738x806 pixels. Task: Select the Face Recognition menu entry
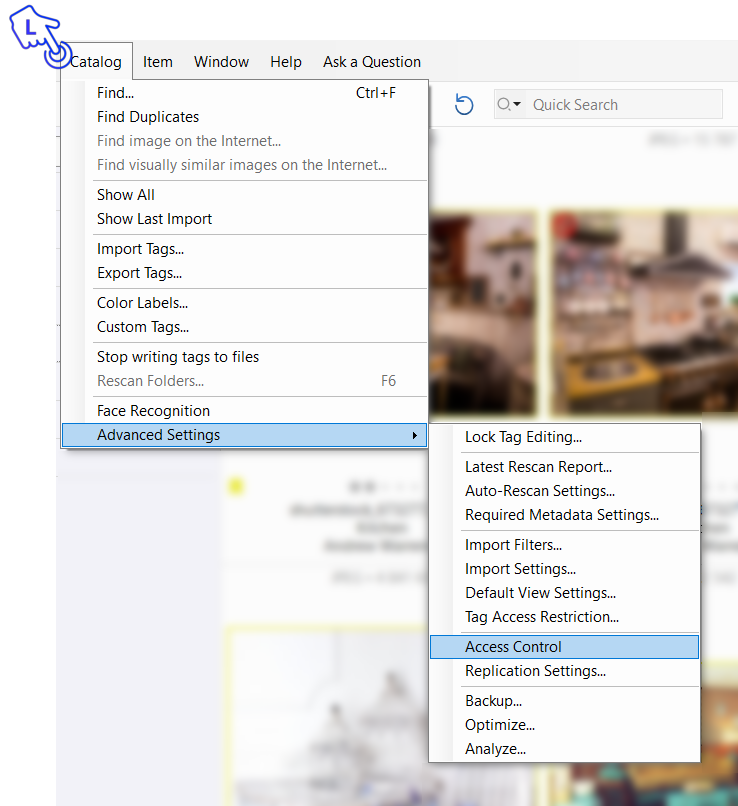153,411
